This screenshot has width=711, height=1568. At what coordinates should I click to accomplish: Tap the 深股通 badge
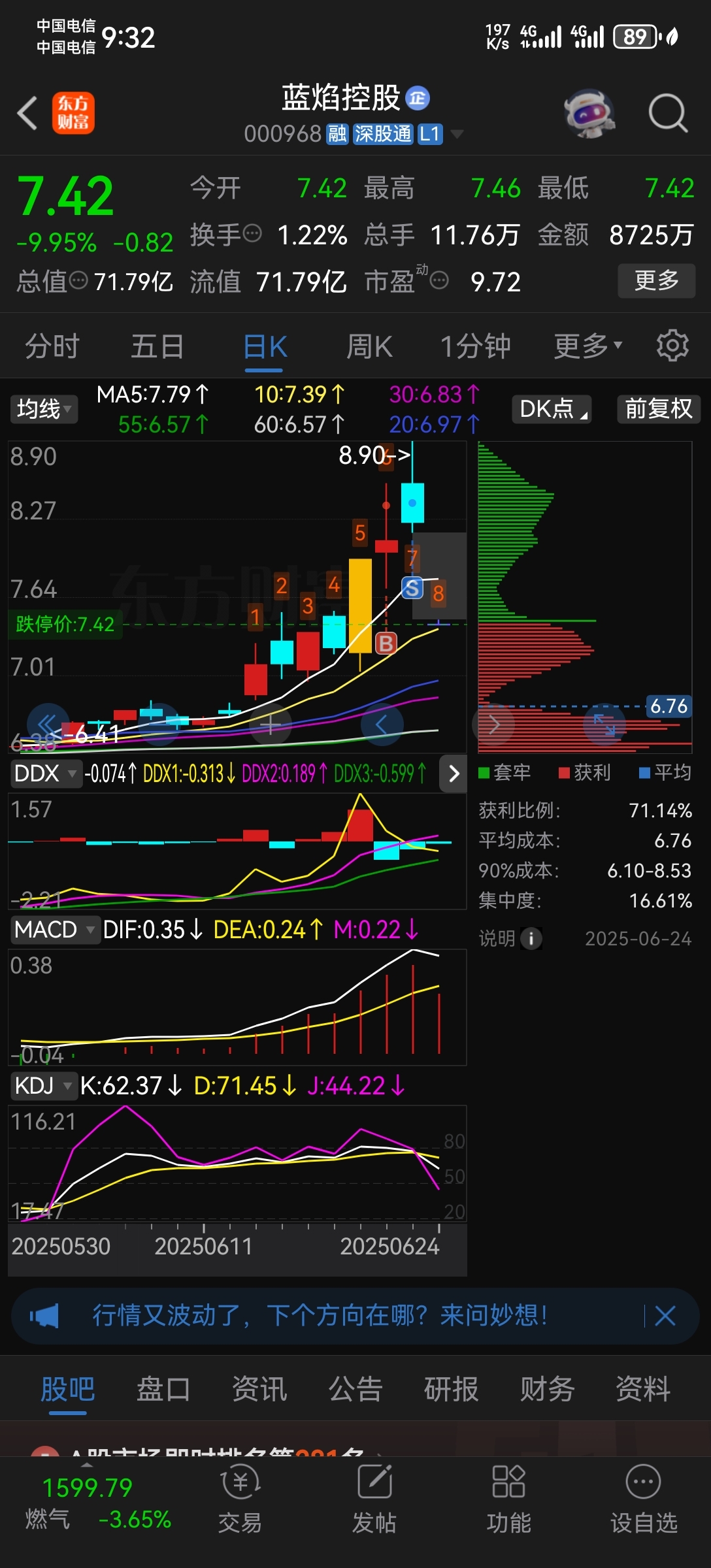(383, 134)
